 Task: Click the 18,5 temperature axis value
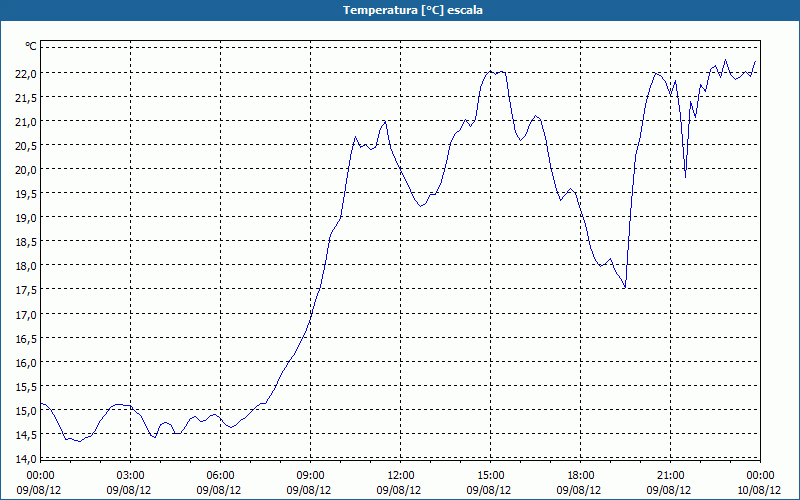point(26,242)
